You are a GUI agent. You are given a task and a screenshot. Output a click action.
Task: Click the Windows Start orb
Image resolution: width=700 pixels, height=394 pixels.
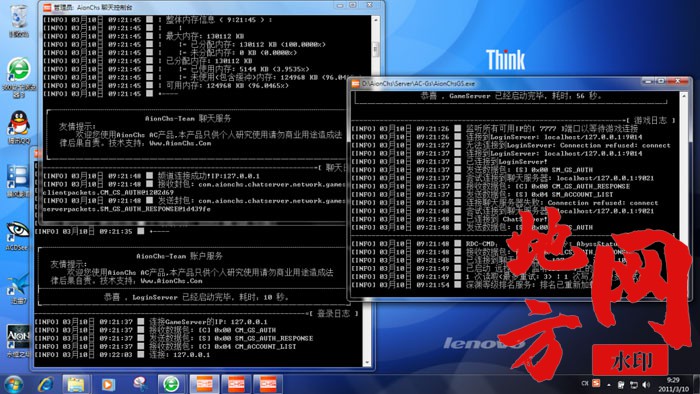coord(13,385)
